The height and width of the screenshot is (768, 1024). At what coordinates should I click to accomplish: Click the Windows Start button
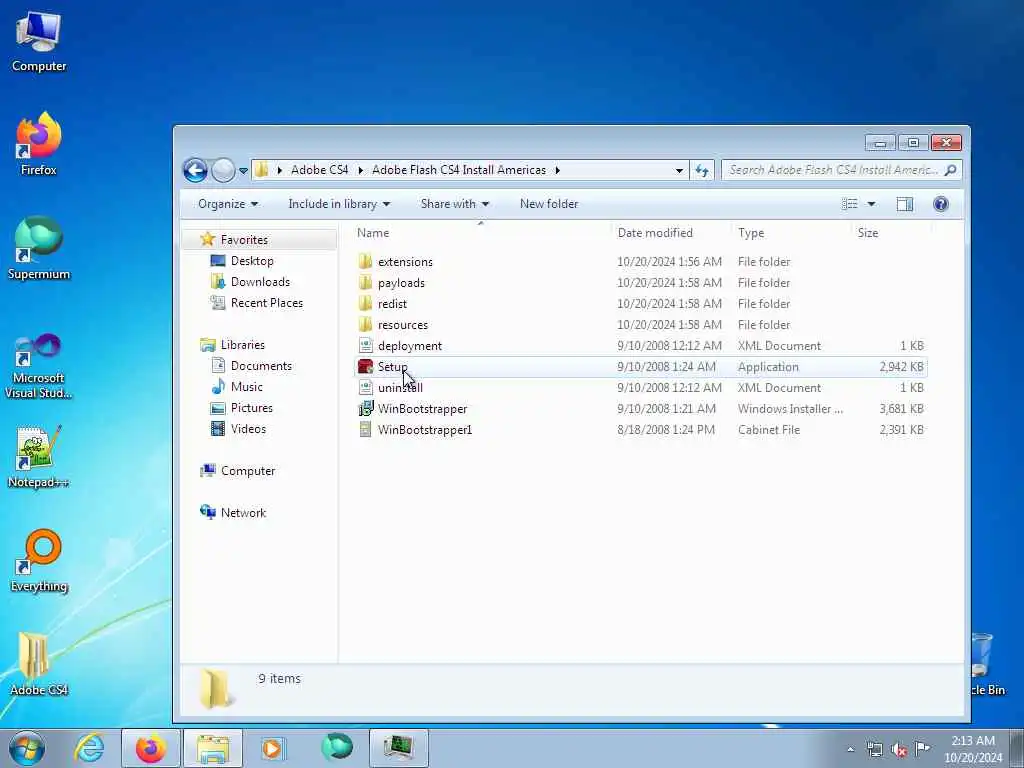pos(27,748)
